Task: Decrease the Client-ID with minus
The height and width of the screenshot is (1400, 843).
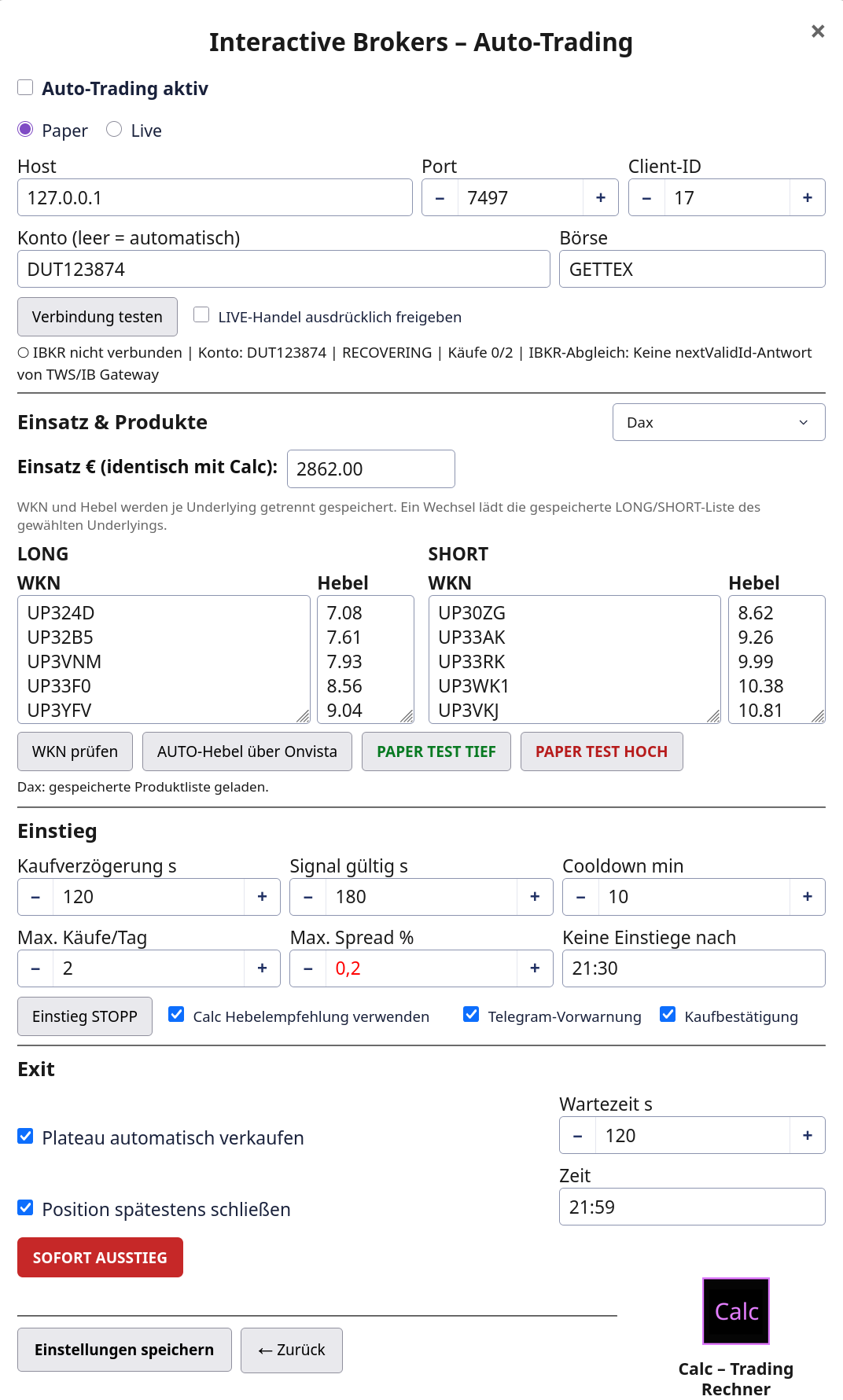Action: (x=646, y=197)
